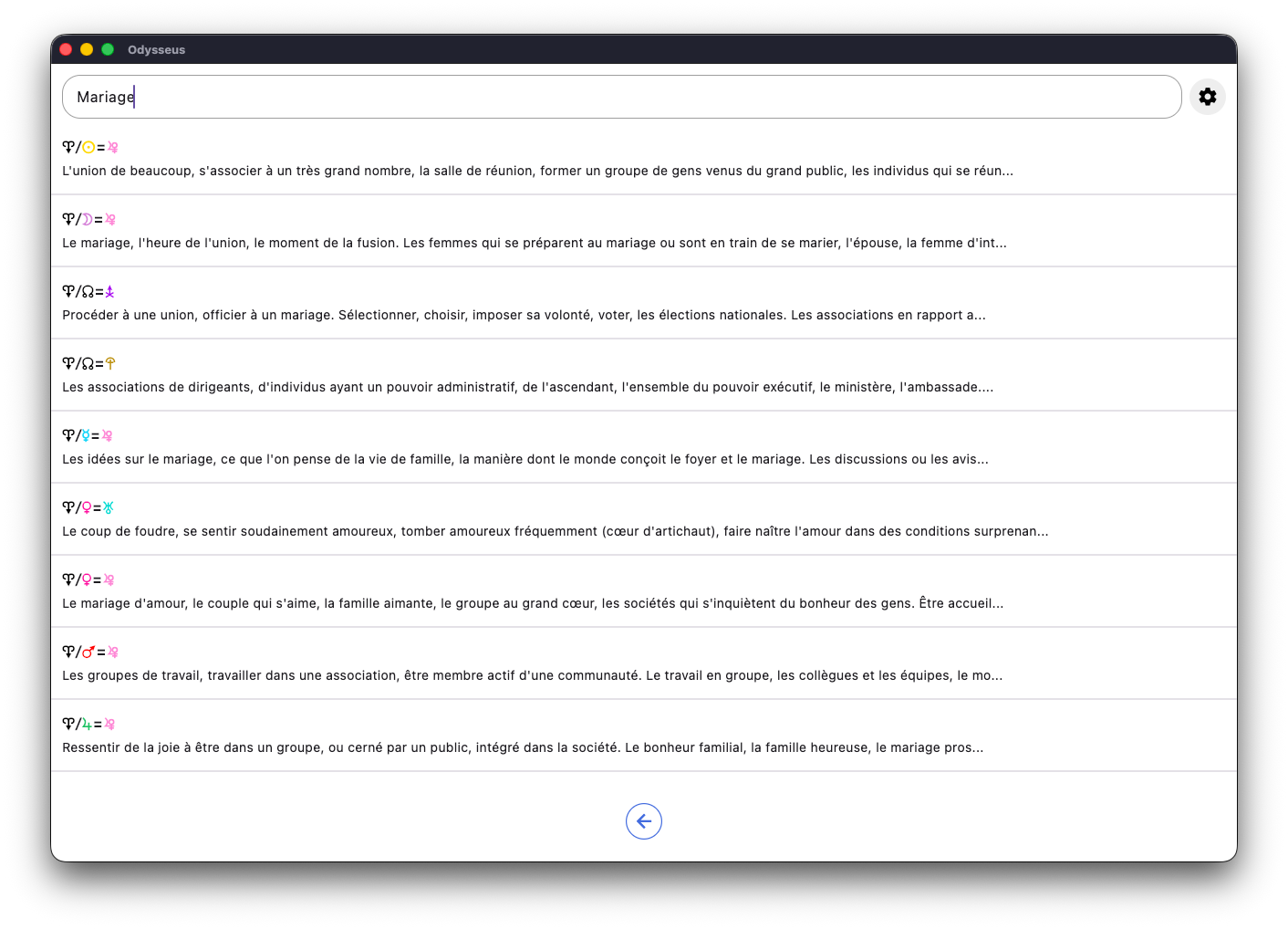Open "Les idées sur le mariage" result

(525, 459)
